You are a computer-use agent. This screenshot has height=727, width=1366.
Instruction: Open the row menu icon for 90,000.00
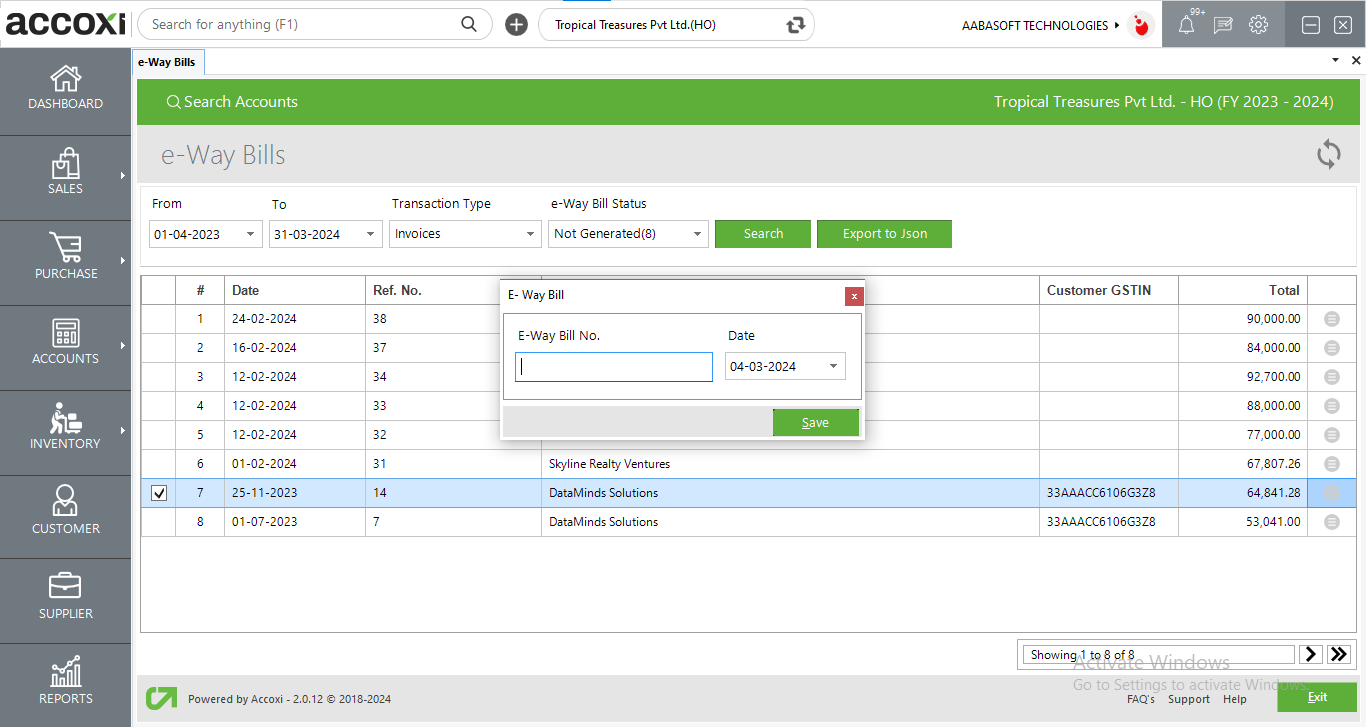click(x=1331, y=319)
